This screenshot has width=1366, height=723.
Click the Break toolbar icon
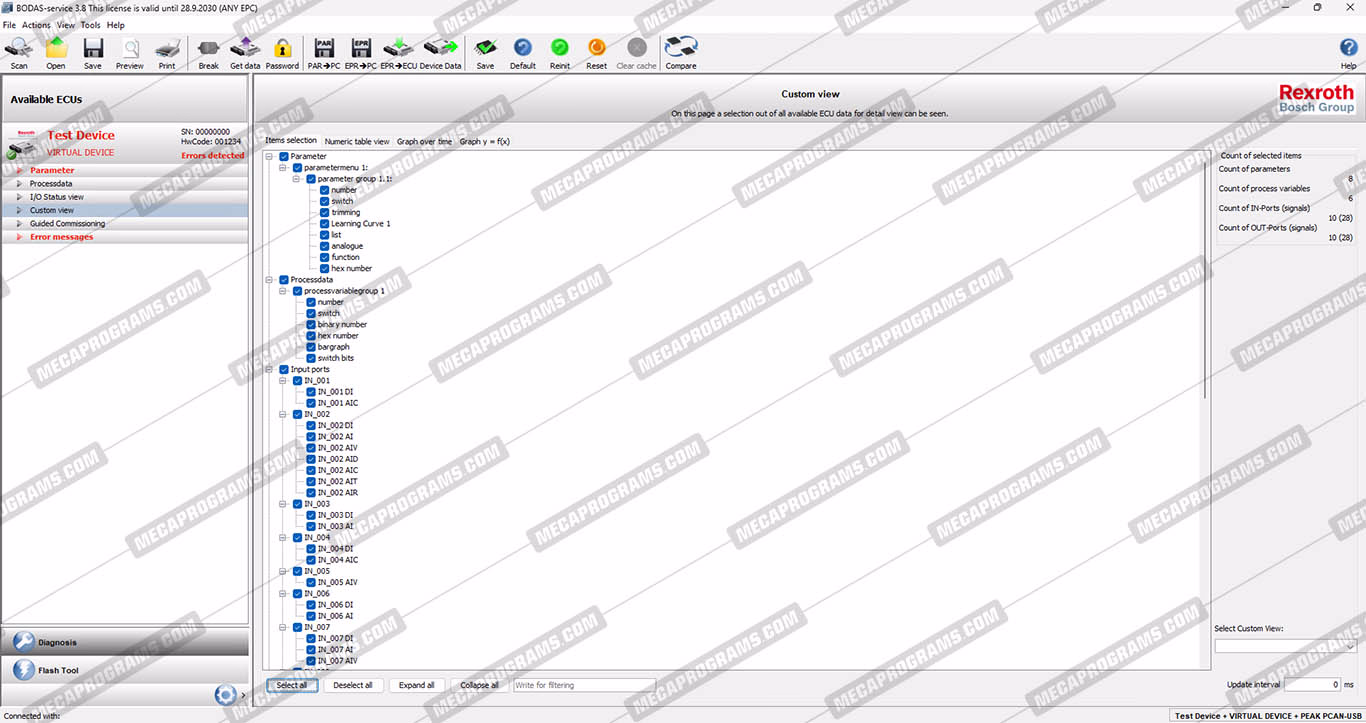208,52
